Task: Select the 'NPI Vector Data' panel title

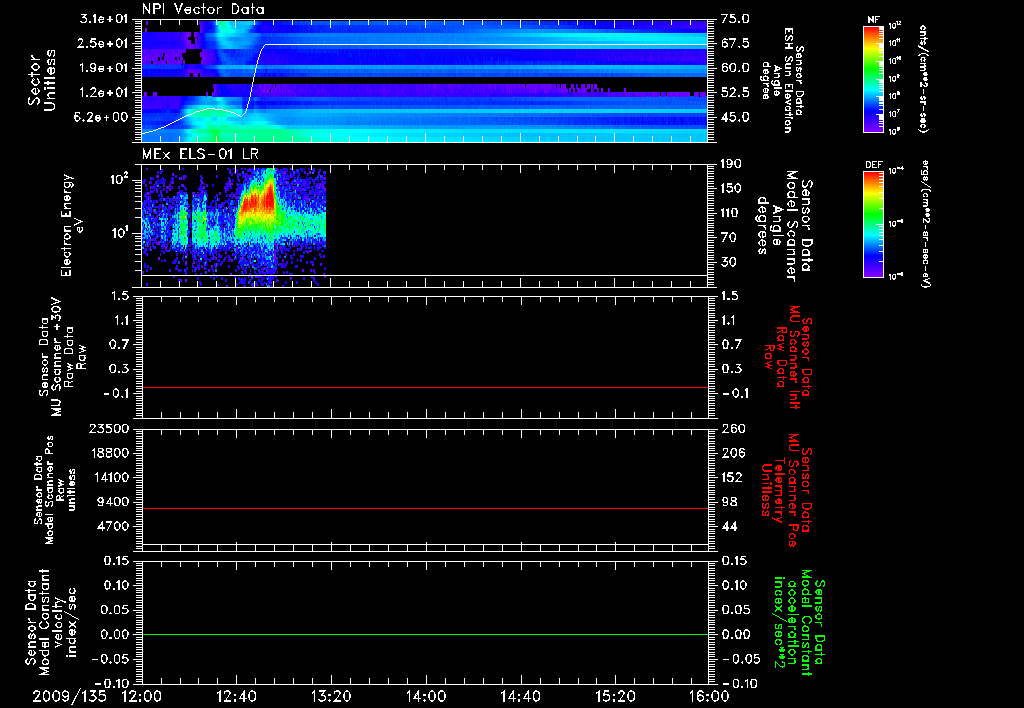Action: click(x=203, y=9)
